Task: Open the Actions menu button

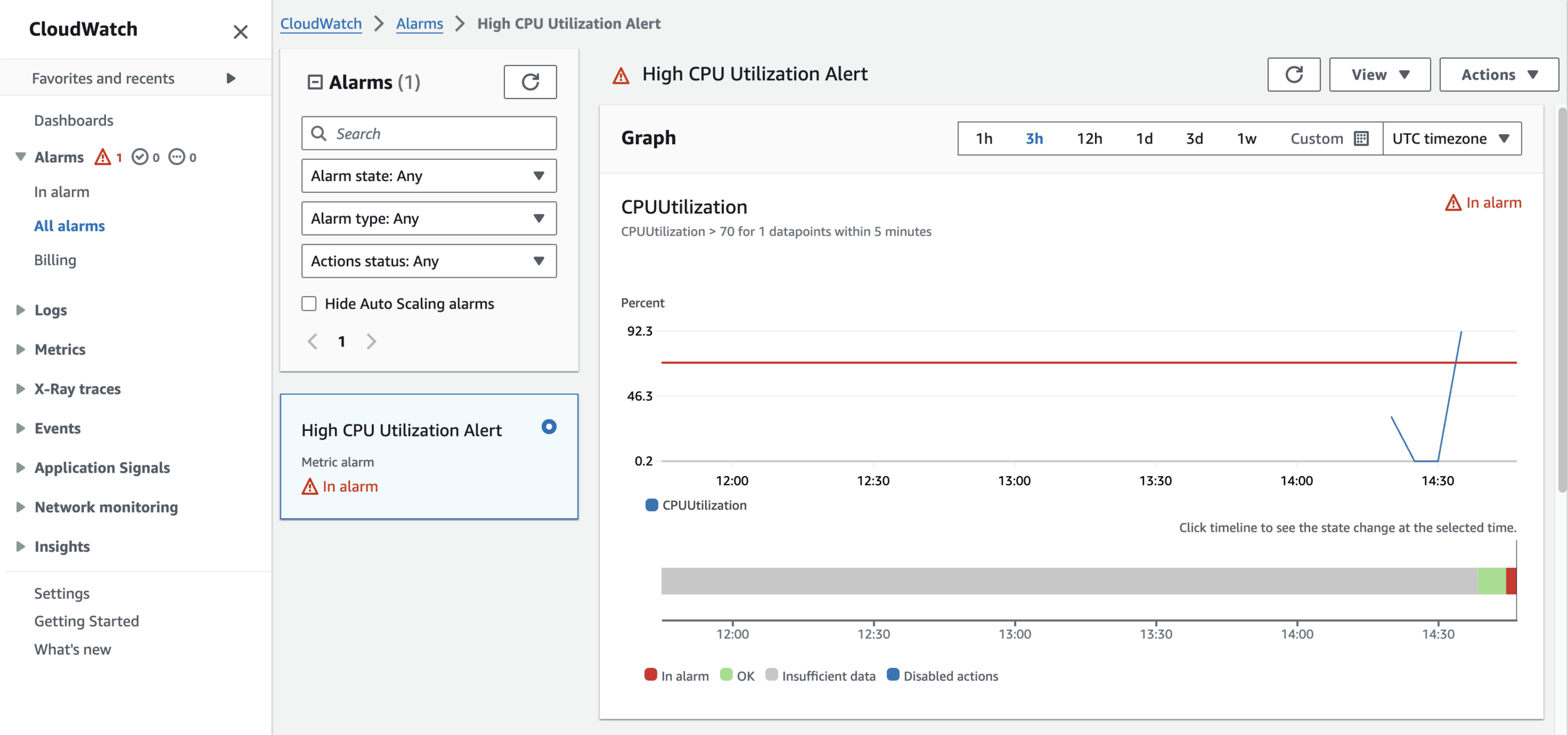Action: 1498,75
